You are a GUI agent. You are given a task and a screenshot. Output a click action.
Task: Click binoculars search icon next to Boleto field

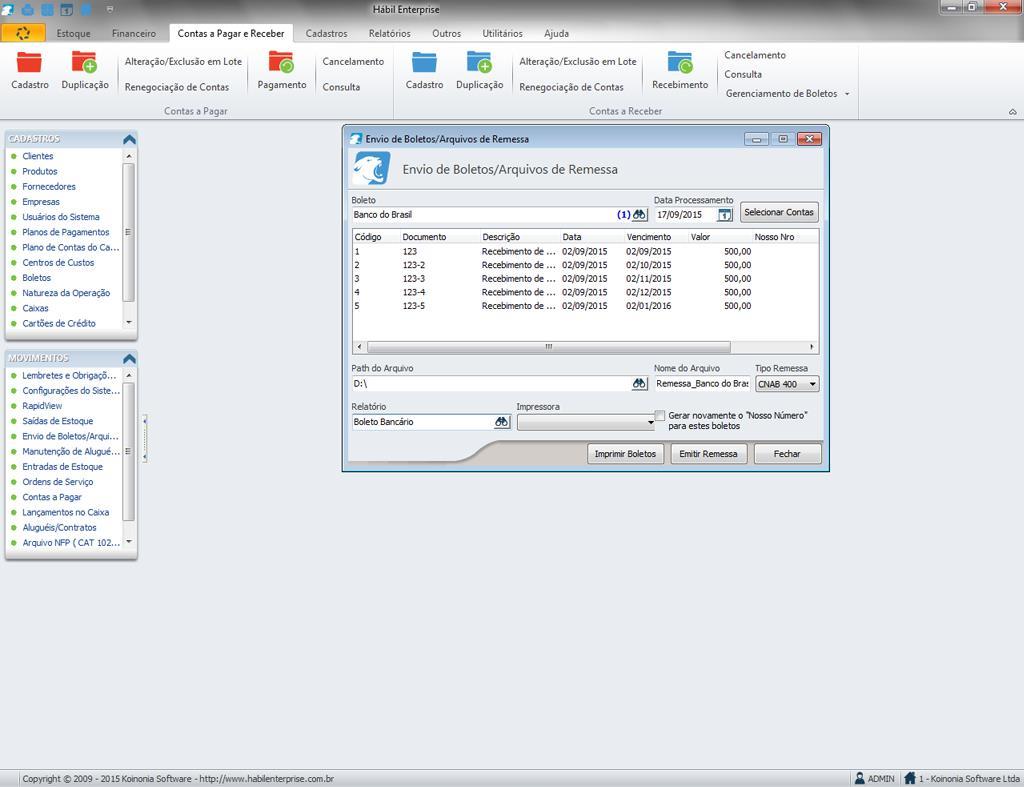[x=639, y=214]
